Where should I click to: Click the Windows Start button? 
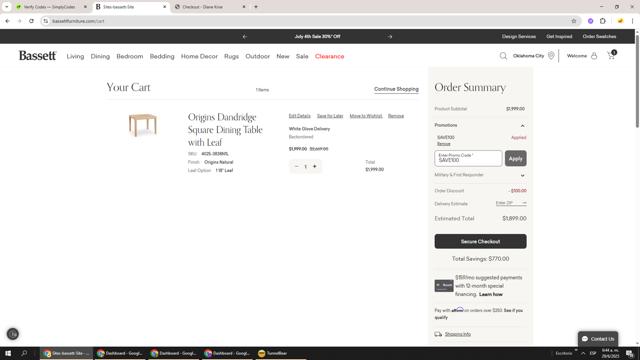(x=8, y=353)
